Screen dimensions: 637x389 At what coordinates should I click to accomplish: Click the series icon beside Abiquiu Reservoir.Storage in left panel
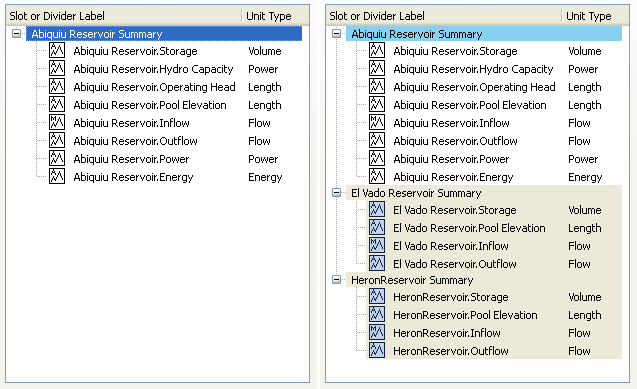tap(57, 50)
